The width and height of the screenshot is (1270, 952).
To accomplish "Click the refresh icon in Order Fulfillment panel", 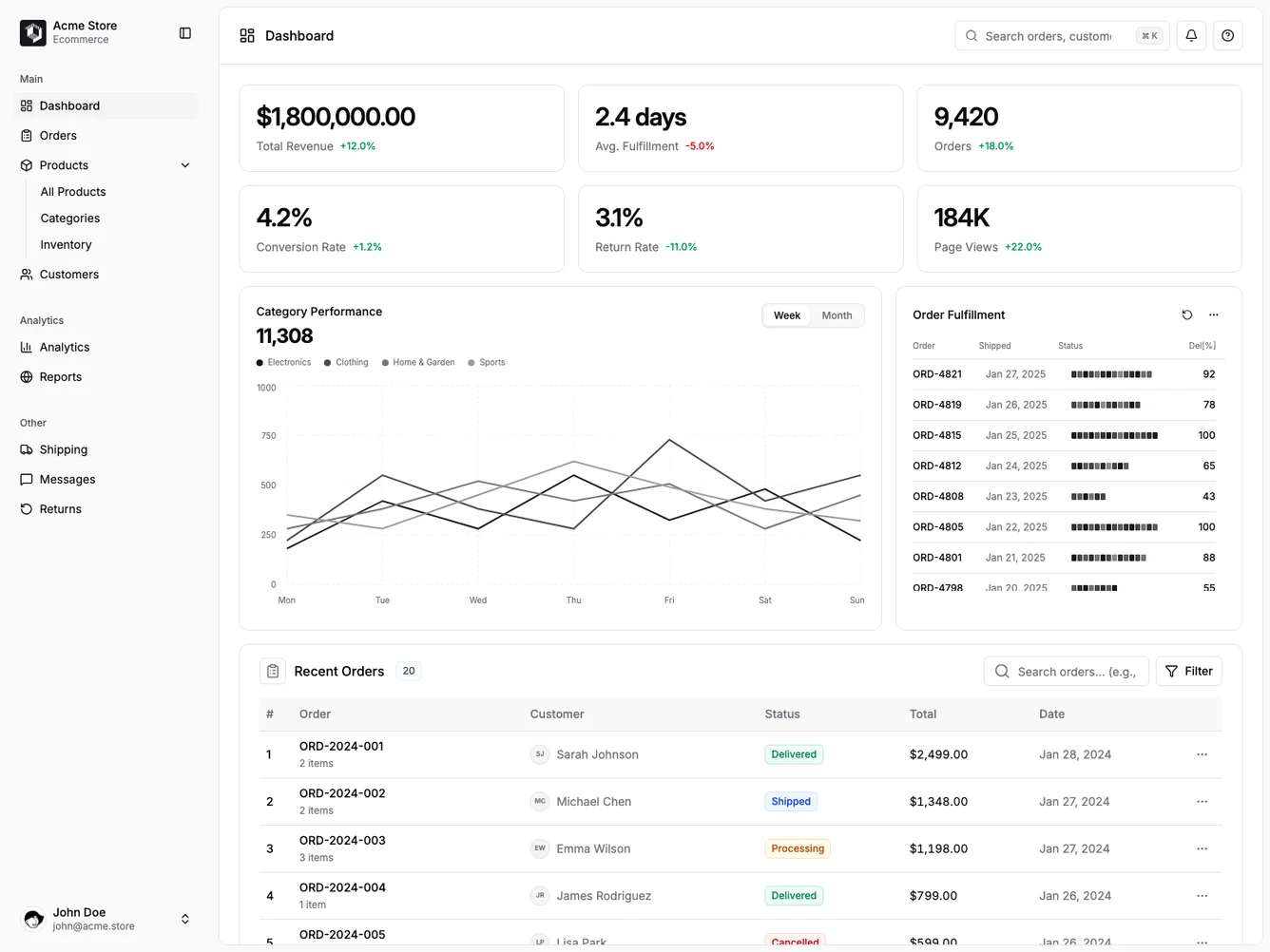I will point(1186,314).
